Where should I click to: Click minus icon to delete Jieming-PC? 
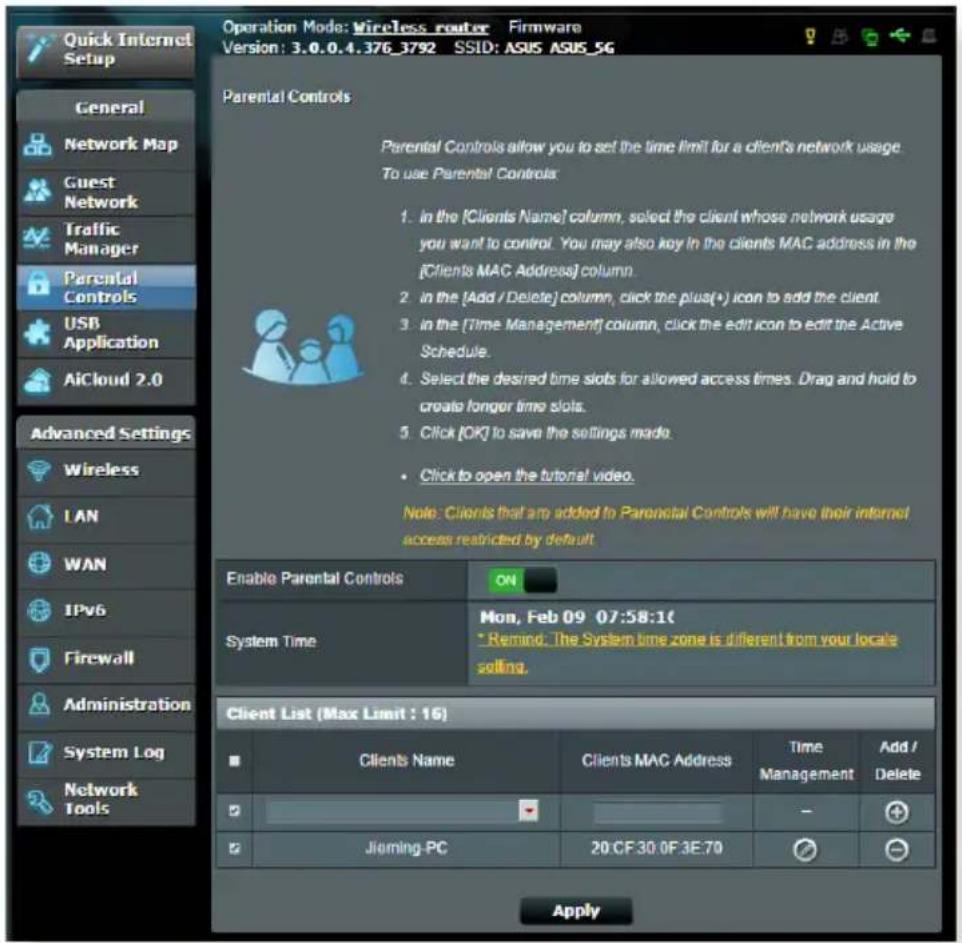pos(896,850)
